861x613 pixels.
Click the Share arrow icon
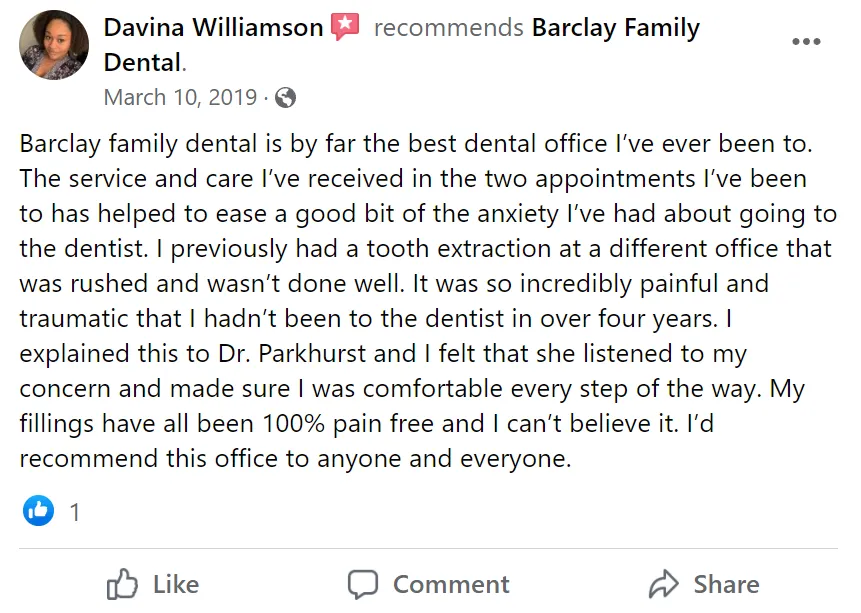click(664, 584)
